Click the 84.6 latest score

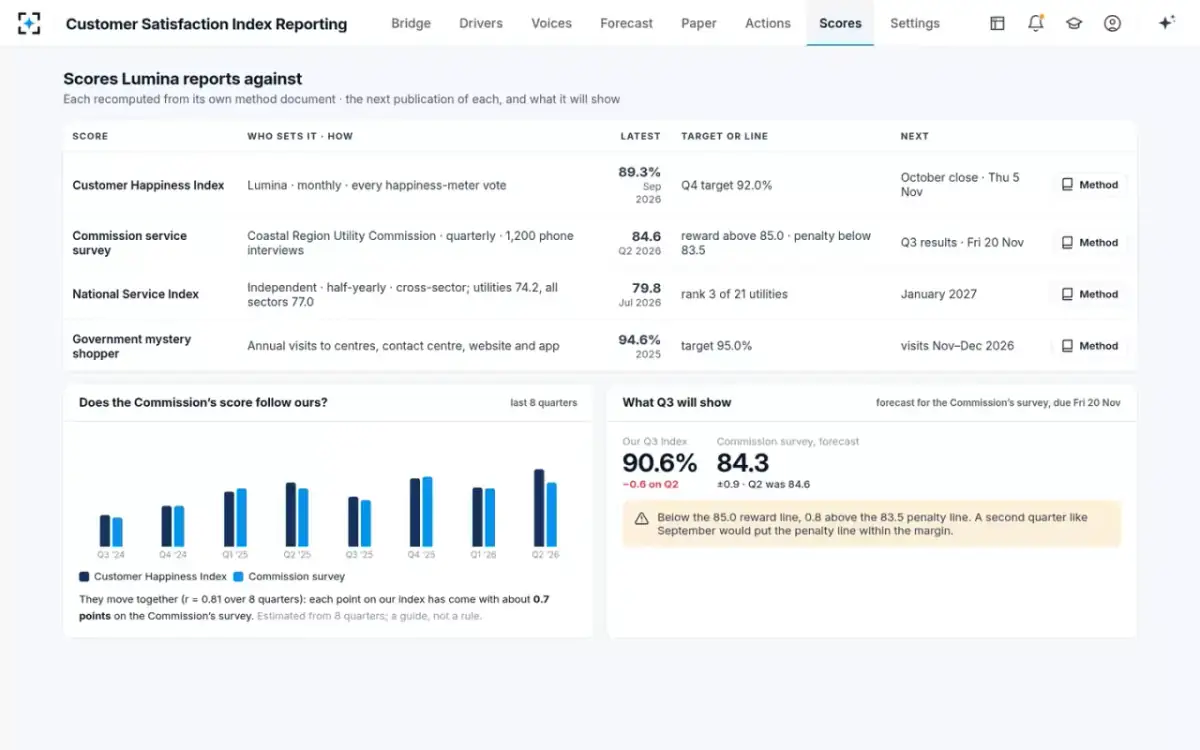tap(646, 237)
